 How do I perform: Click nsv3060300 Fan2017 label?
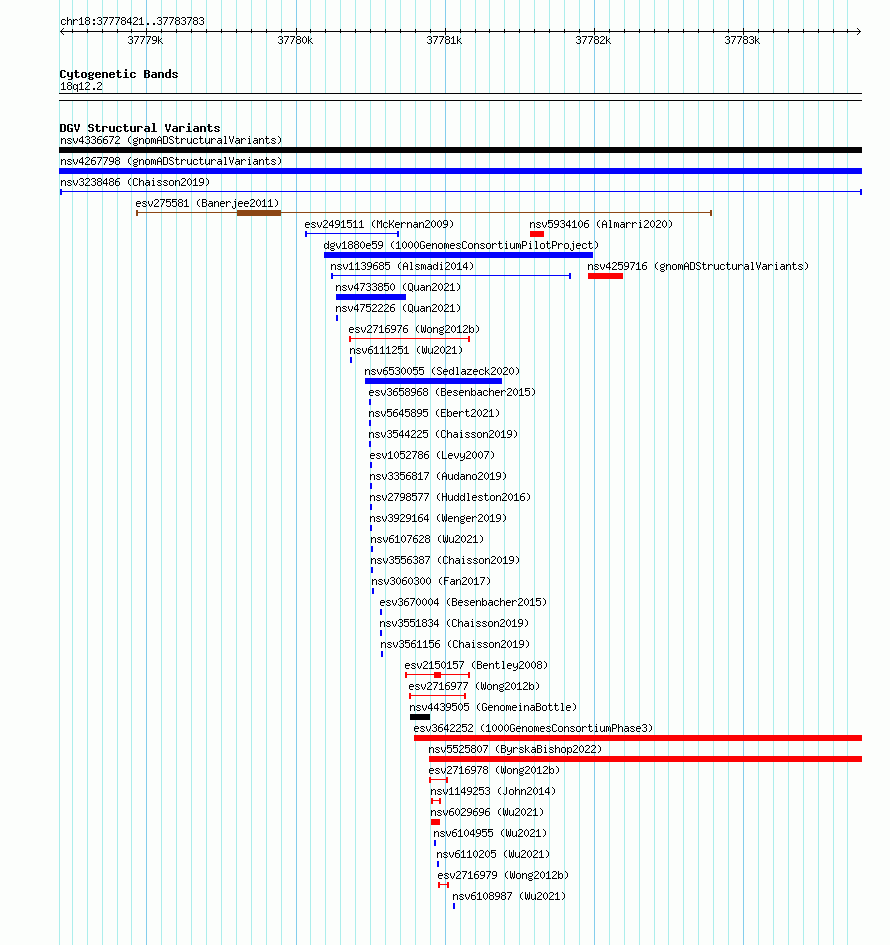pos(431,582)
